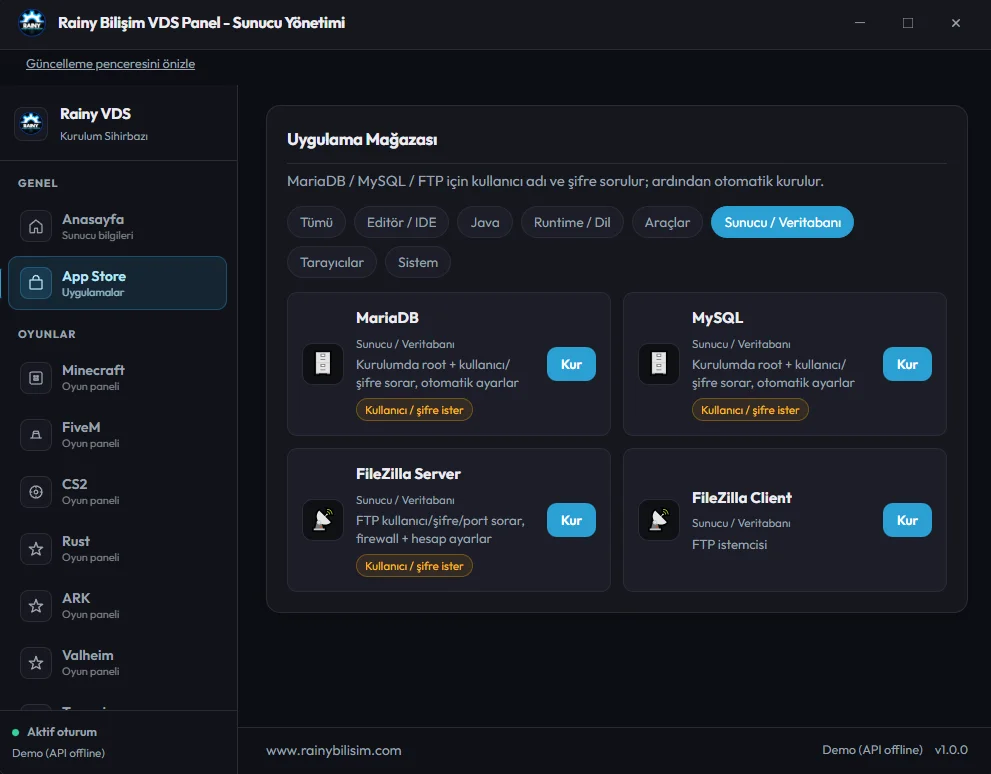Install FileZilla Server with Kur button
The height and width of the screenshot is (774, 991).
571,520
